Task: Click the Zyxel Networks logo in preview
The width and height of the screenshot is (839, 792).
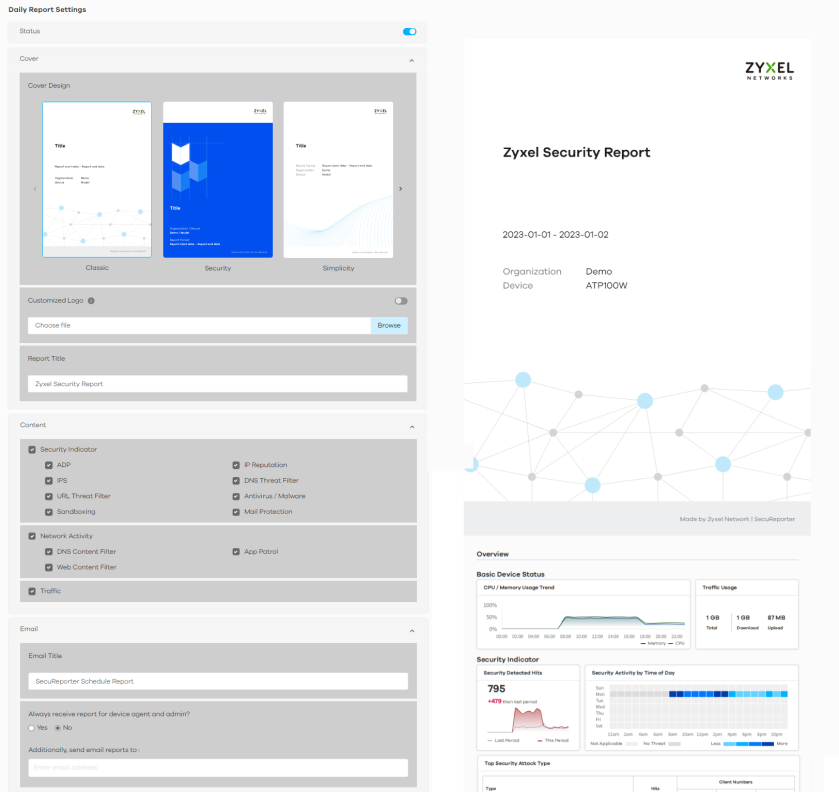Action: pos(769,71)
